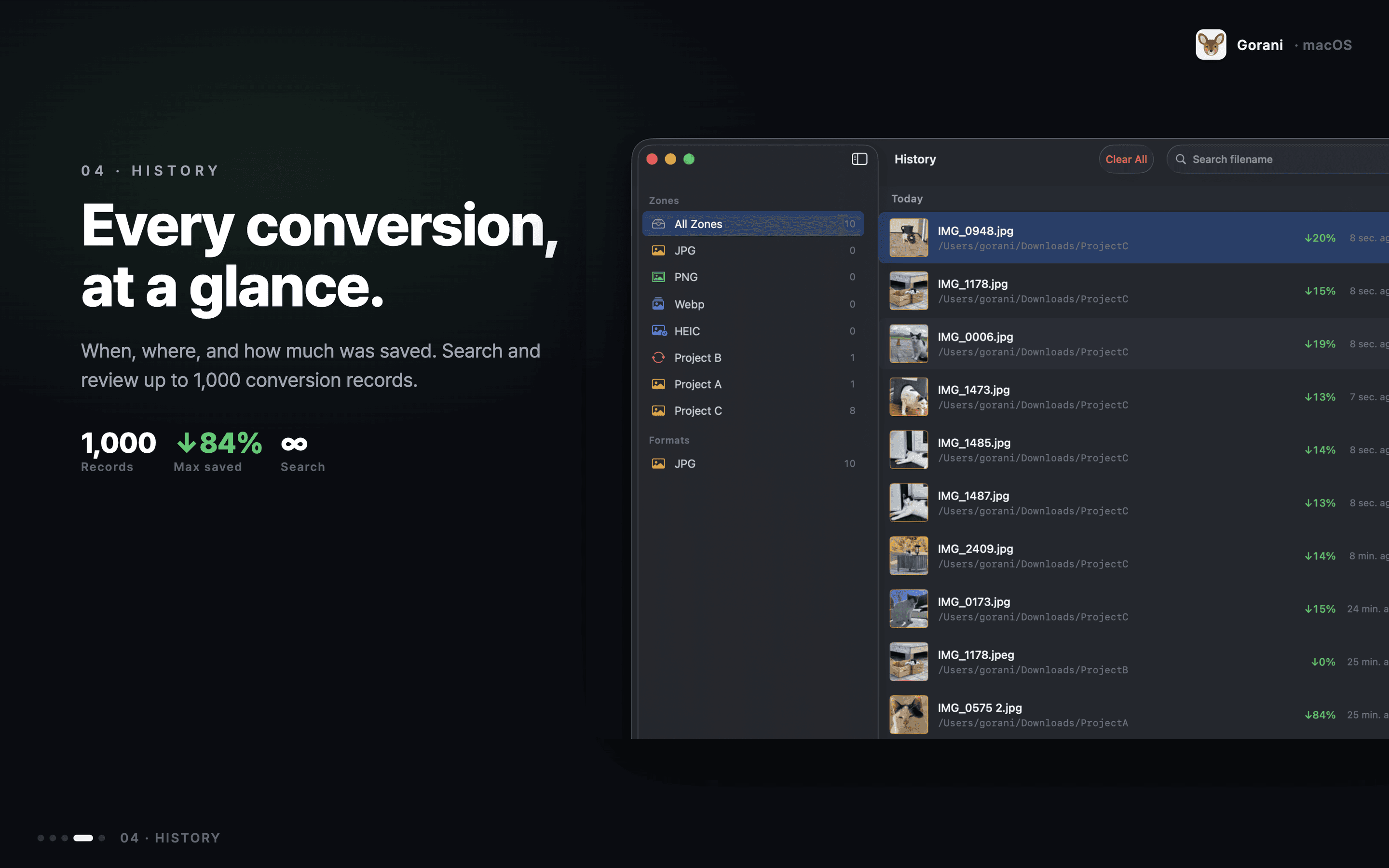Click the Project C count 8
This screenshot has height=868, width=1389.
(852, 410)
